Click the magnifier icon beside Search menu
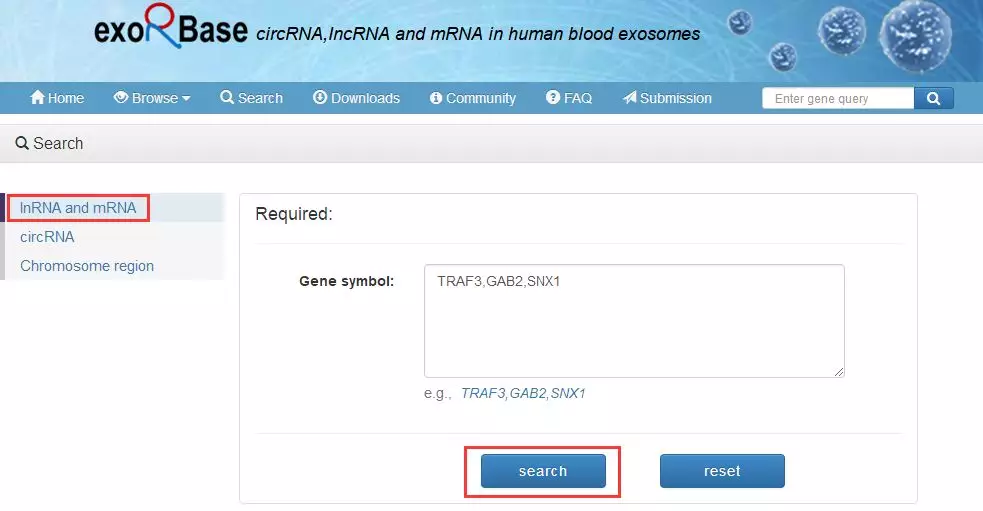This screenshot has height=511, width=983. tap(227, 98)
